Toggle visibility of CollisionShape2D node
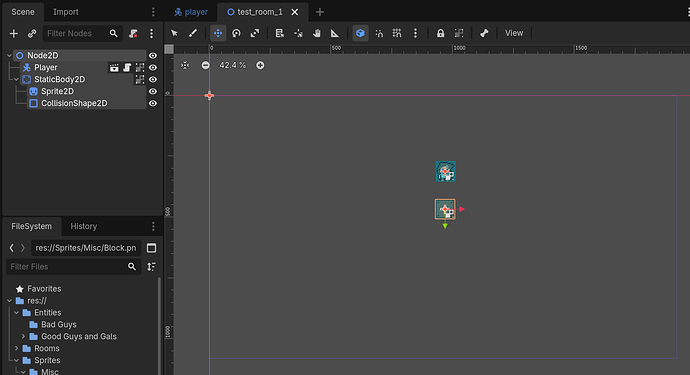 pyautogui.click(x=153, y=103)
